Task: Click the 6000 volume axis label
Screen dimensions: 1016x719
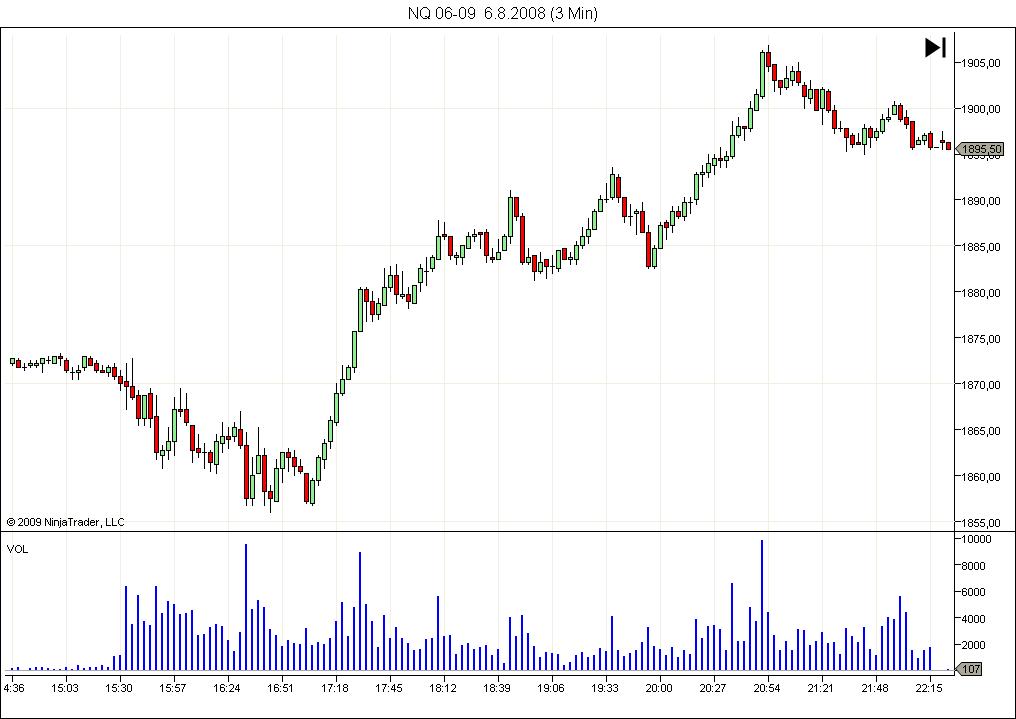Action: (x=974, y=592)
